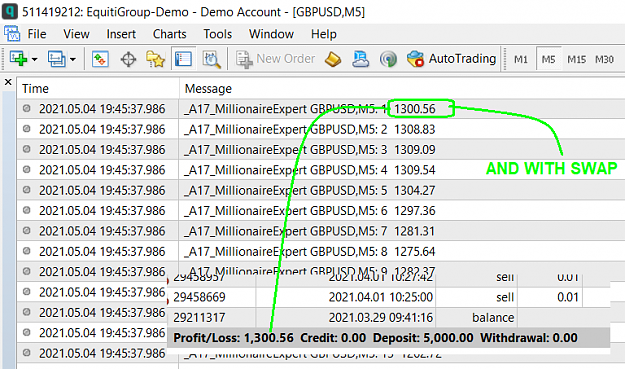Select order number 29458669

pos(199,297)
